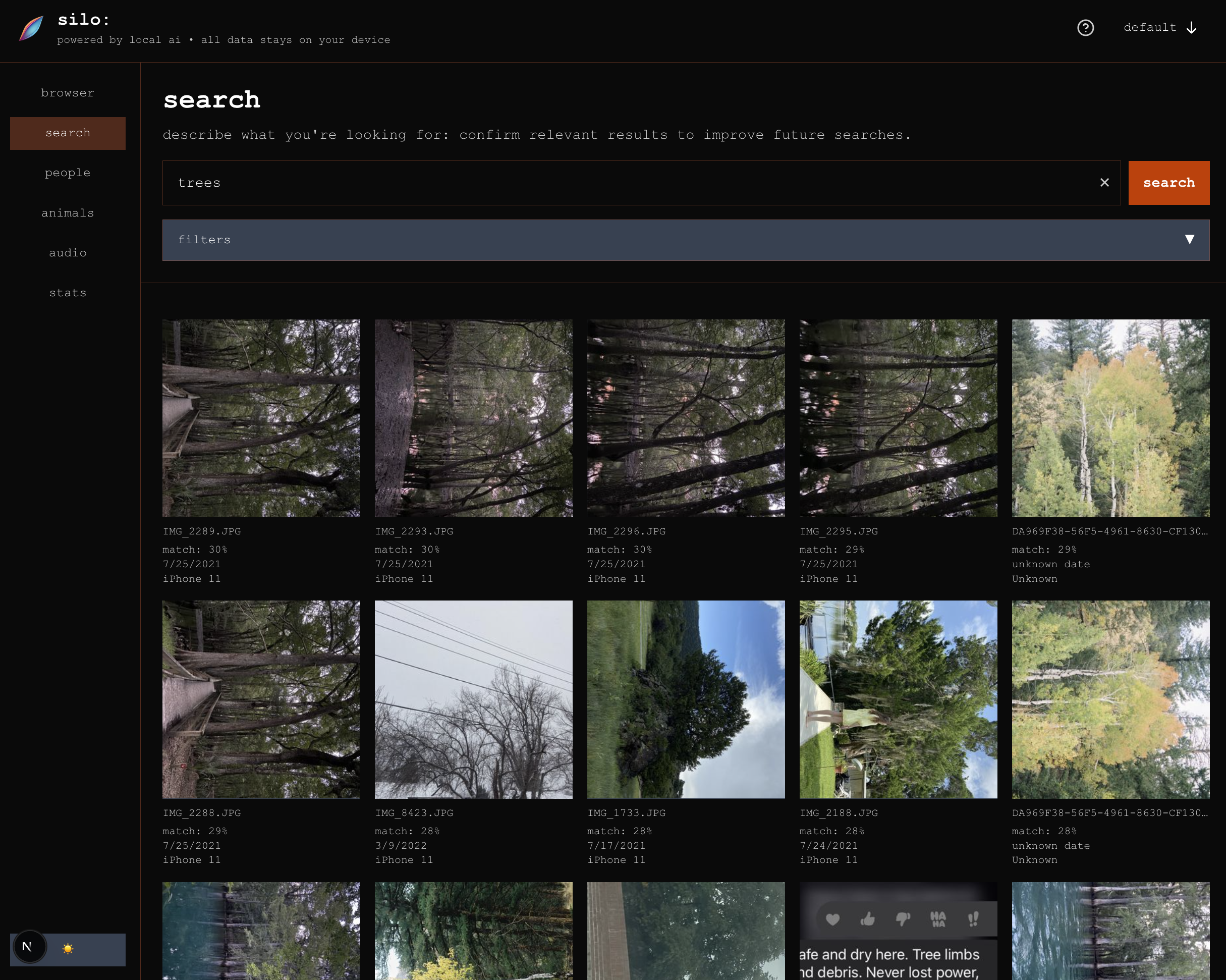The image size is (1226, 980).
Task: View the stats section
Action: (x=67, y=293)
